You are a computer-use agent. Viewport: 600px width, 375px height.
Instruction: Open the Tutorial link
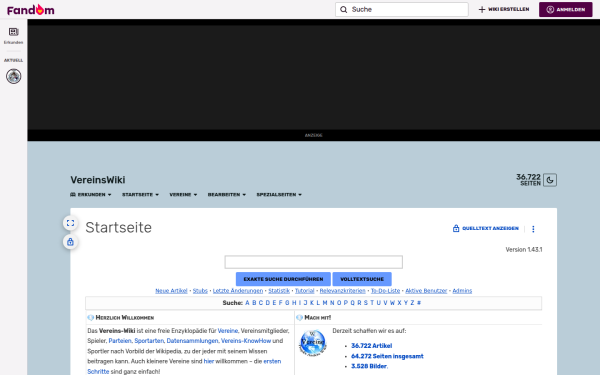pos(305,291)
